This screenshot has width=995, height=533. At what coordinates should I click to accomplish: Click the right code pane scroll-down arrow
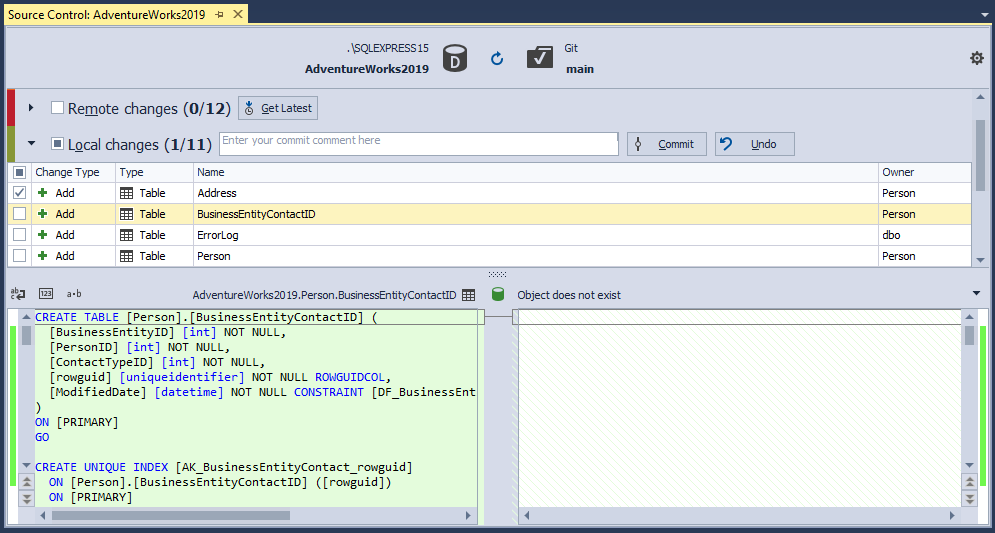point(970,465)
